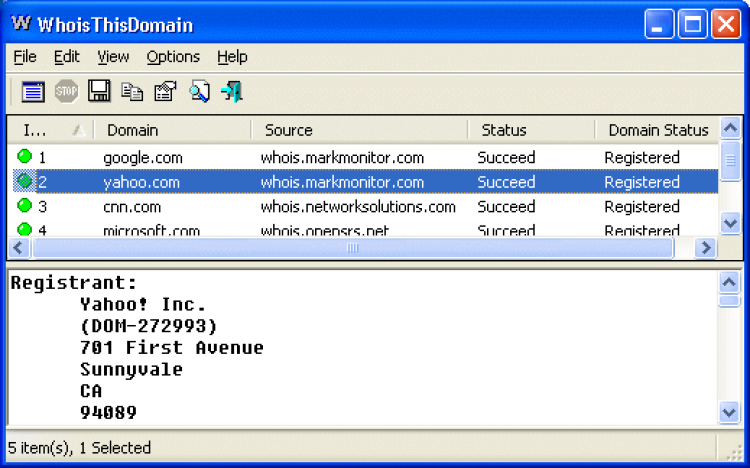Click the domain list's scroll down arrow
This screenshot has height=468, width=750.
730,223
